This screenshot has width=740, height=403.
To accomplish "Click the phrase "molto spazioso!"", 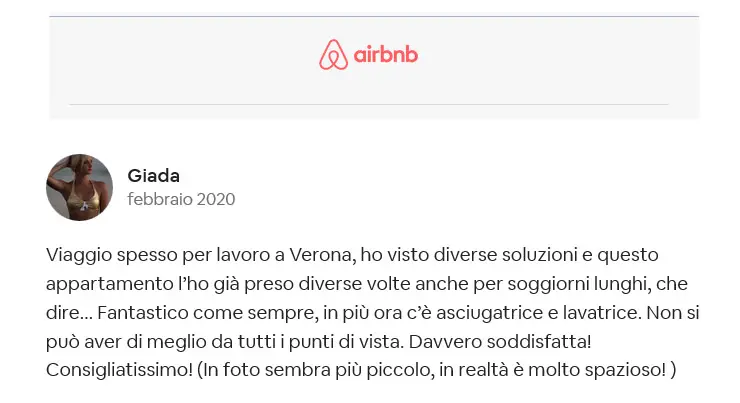I will (597, 370).
